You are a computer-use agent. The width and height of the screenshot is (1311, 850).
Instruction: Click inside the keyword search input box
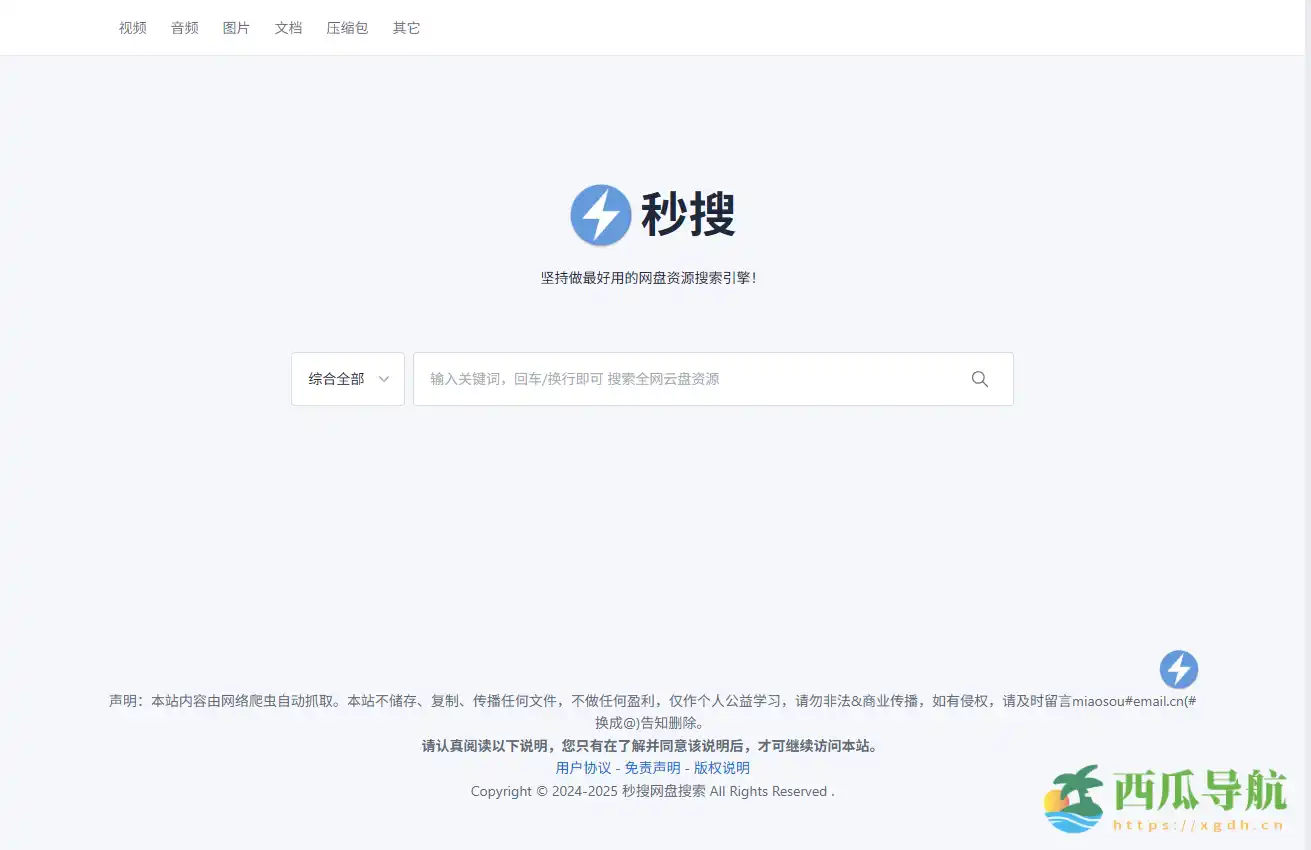pyautogui.click(x=650, y=379)
